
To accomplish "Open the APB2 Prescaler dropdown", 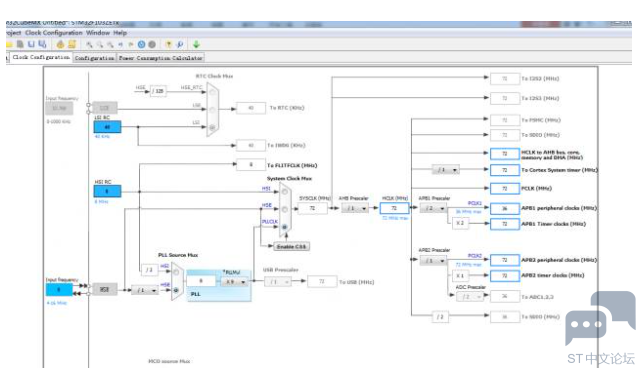I will [x=433, y=261].
